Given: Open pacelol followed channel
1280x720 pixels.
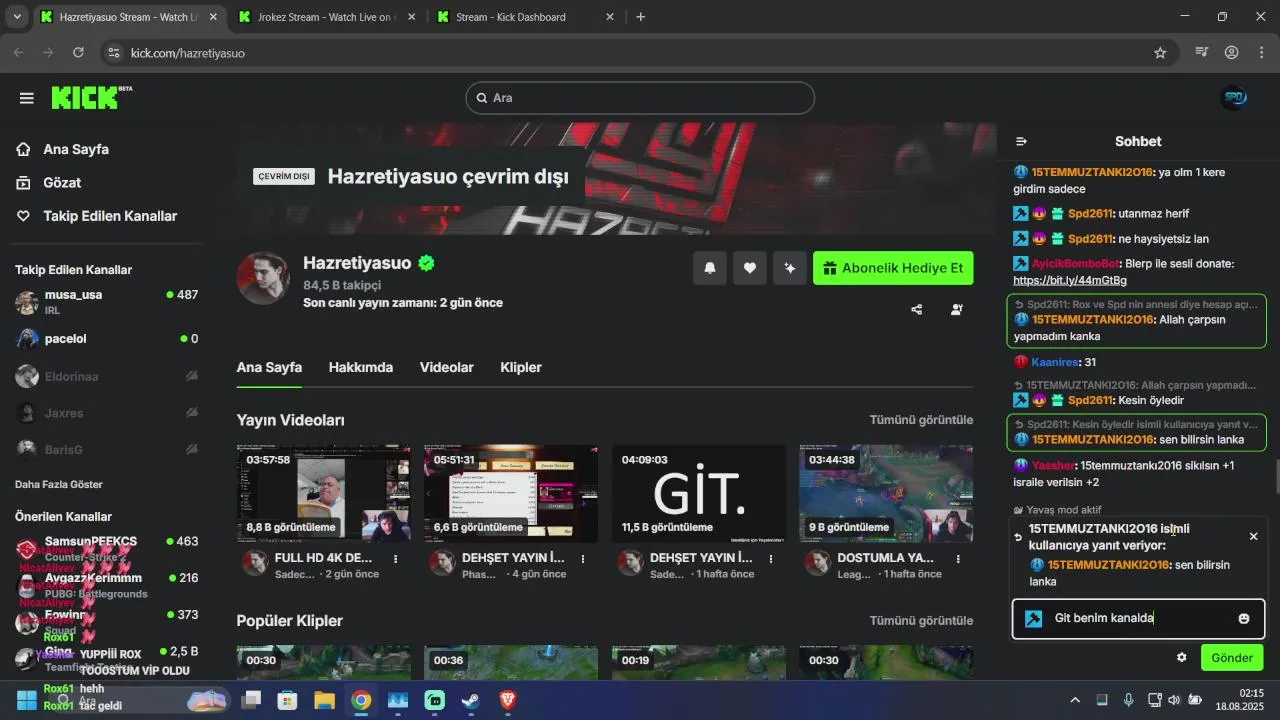Looking at the screenshot, I should [x=107, y=339].
